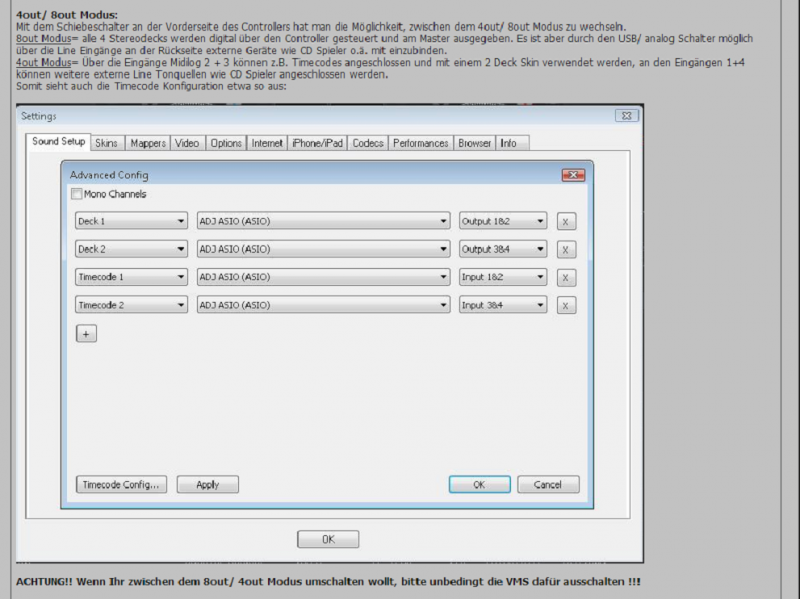Confirm Settings with the bottom OK button
Viewport: 800px width, 599px height.
(327, 539)
